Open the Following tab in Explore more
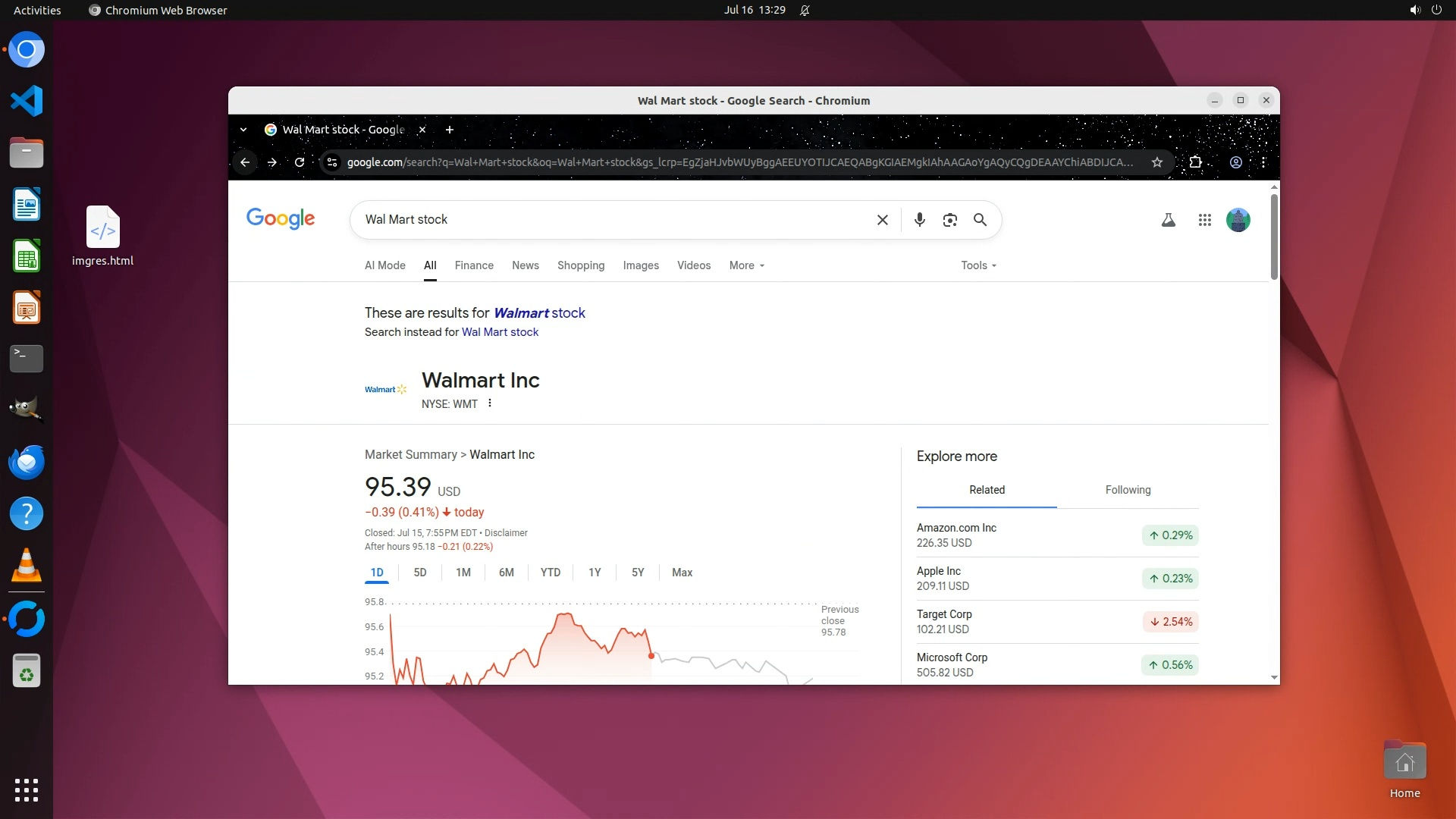The height and width of the screenshot is (819, 1456). tap(1128, 490)
